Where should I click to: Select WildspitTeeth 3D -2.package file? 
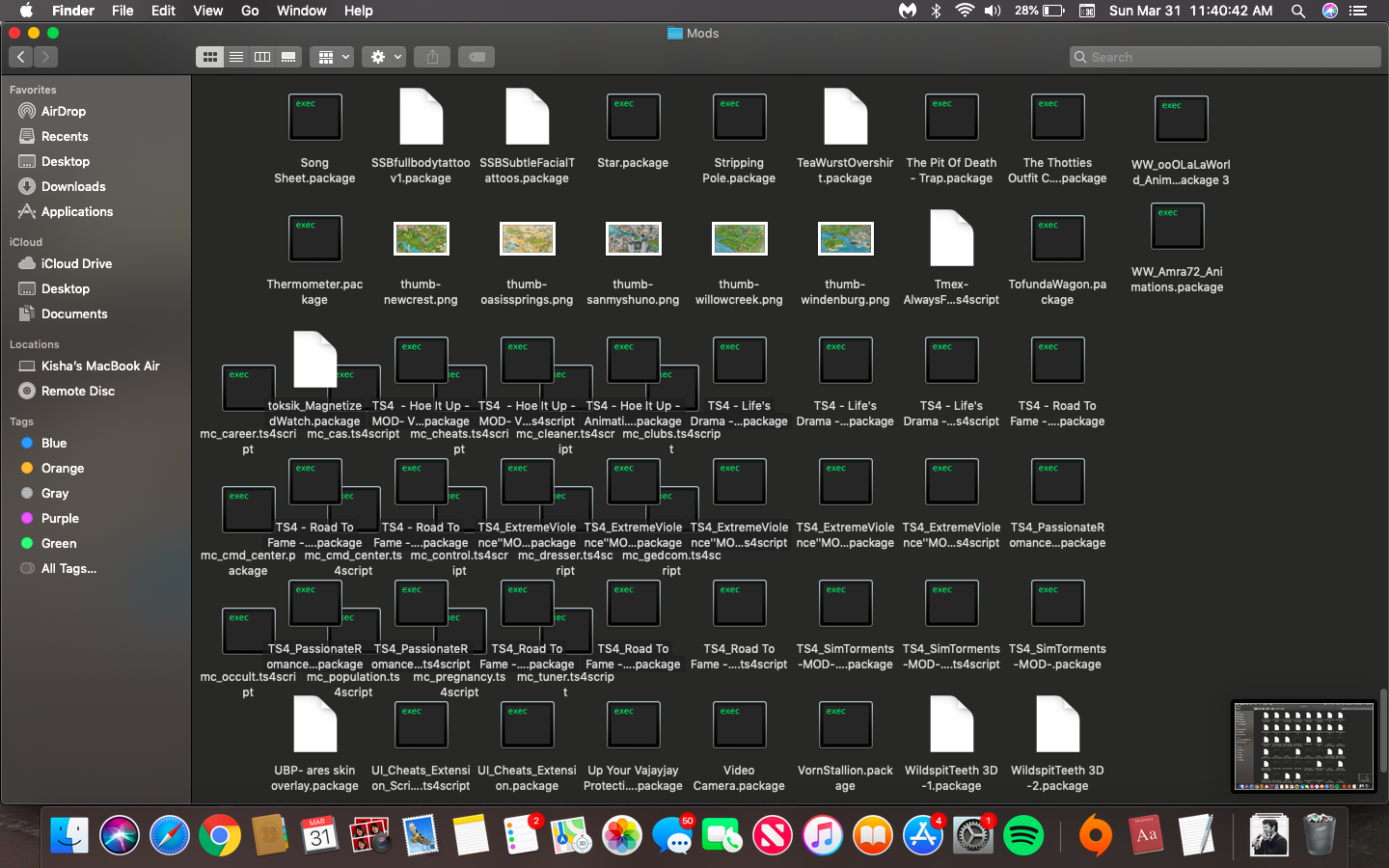1057,724
